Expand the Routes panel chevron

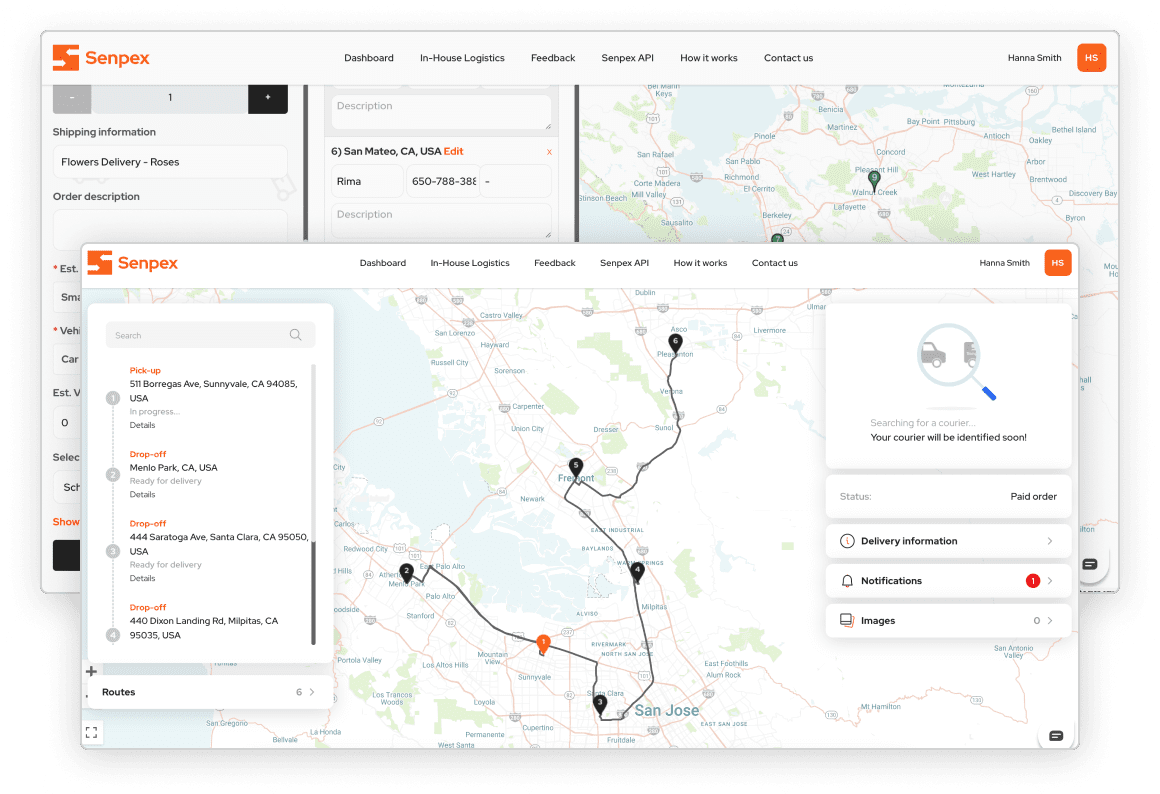[310, 691]
